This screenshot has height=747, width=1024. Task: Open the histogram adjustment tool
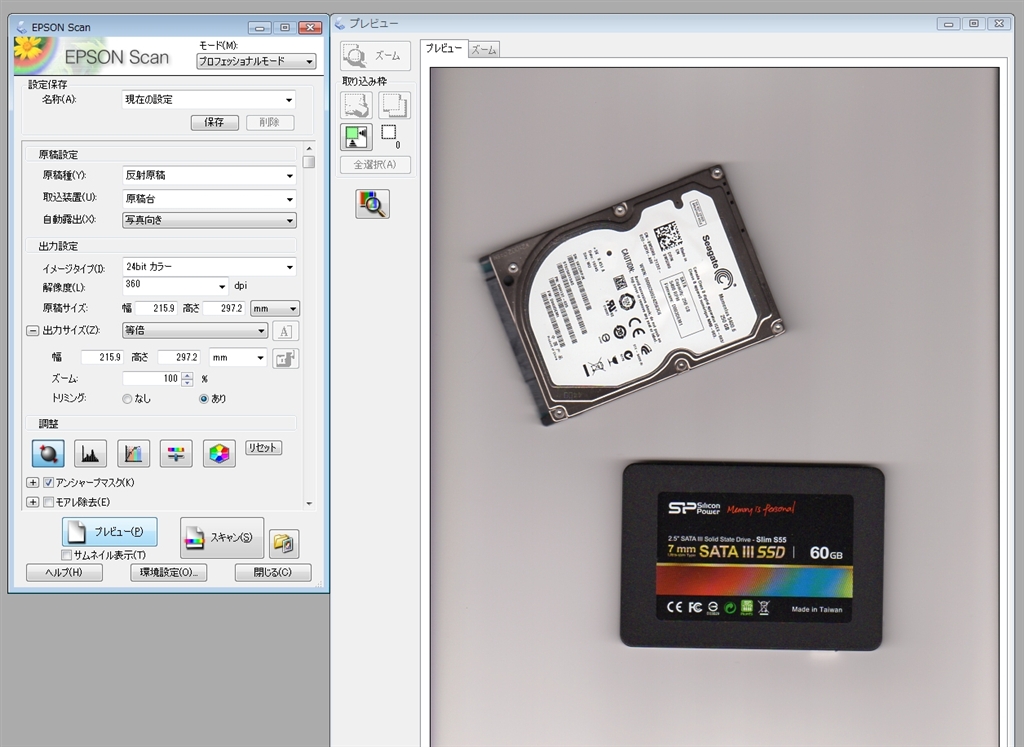point(90,453)
